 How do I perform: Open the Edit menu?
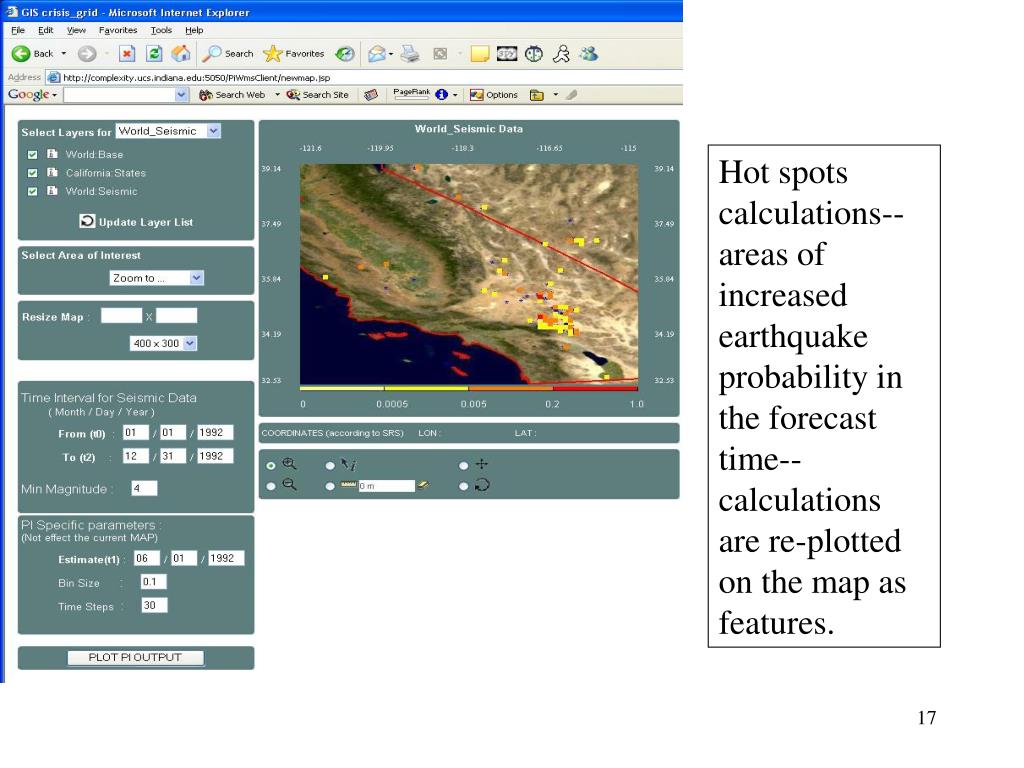tap(46, 30)
